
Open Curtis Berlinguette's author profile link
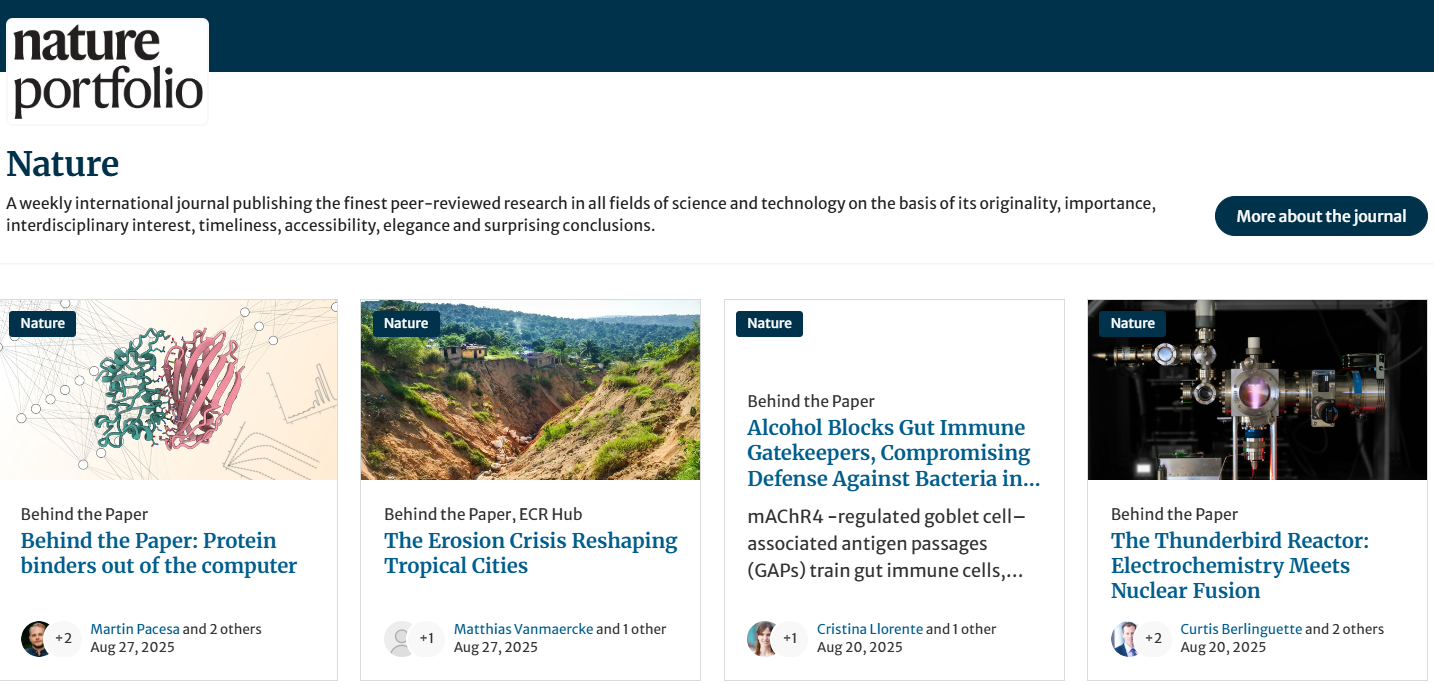pyautogui.click(x=1240, y=629)
